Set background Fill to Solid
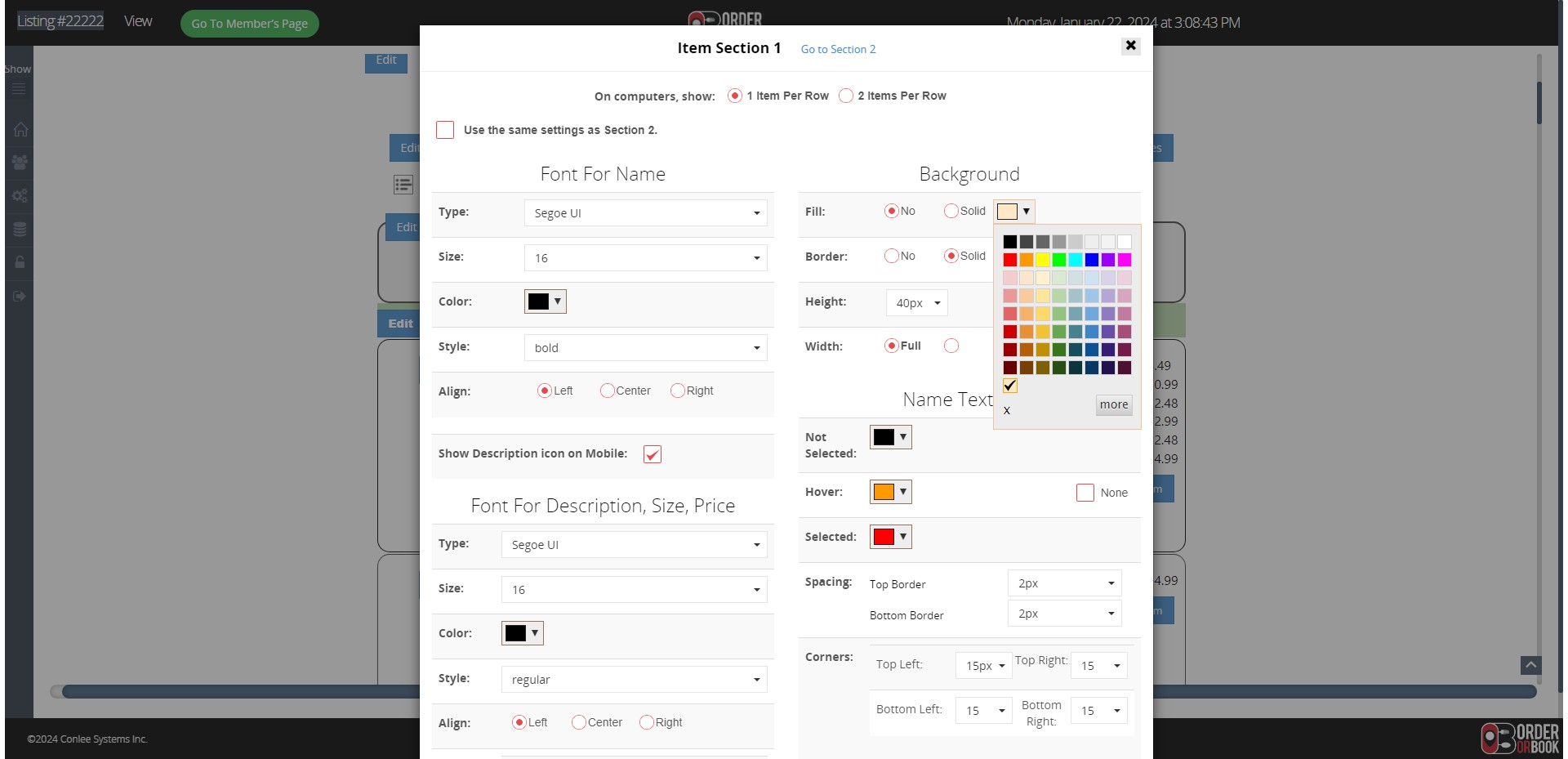 (x=951, y=211)
